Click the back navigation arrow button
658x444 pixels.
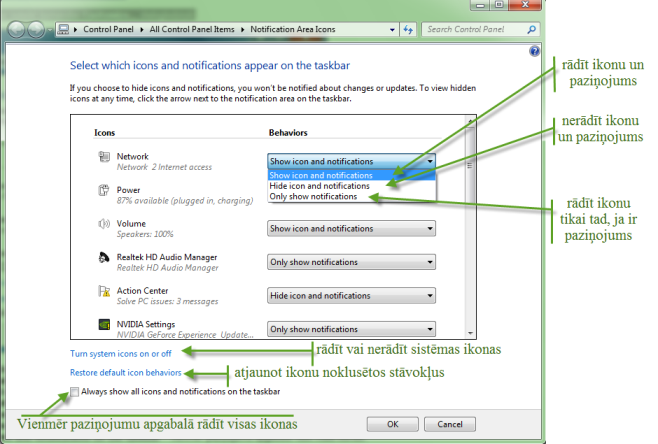[x=14, y=29]
